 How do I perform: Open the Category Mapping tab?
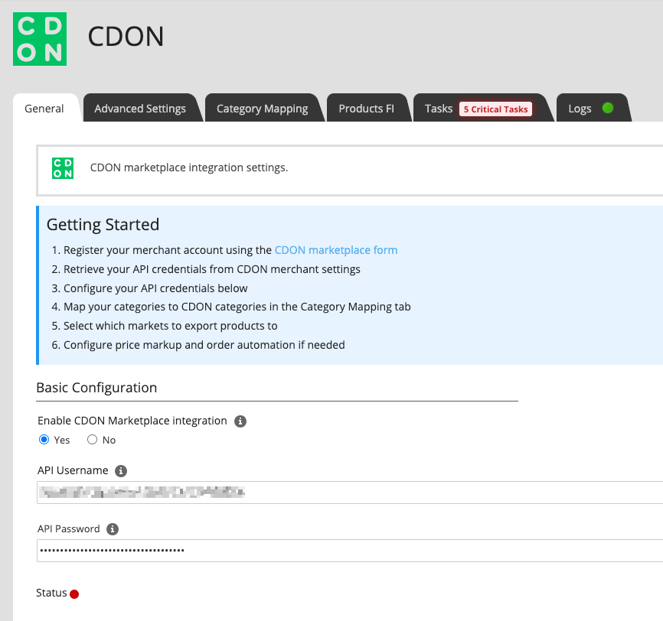pos(262,108)
